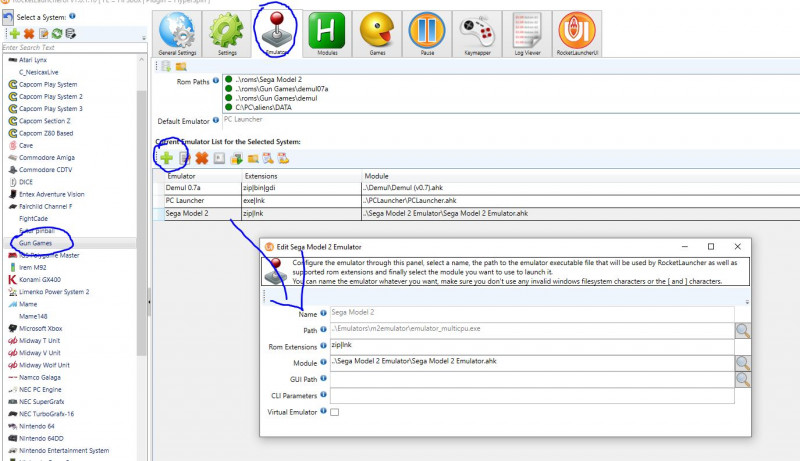
Task: Click the first document search icon in emulator toolbar
Action: click(268, 159)
